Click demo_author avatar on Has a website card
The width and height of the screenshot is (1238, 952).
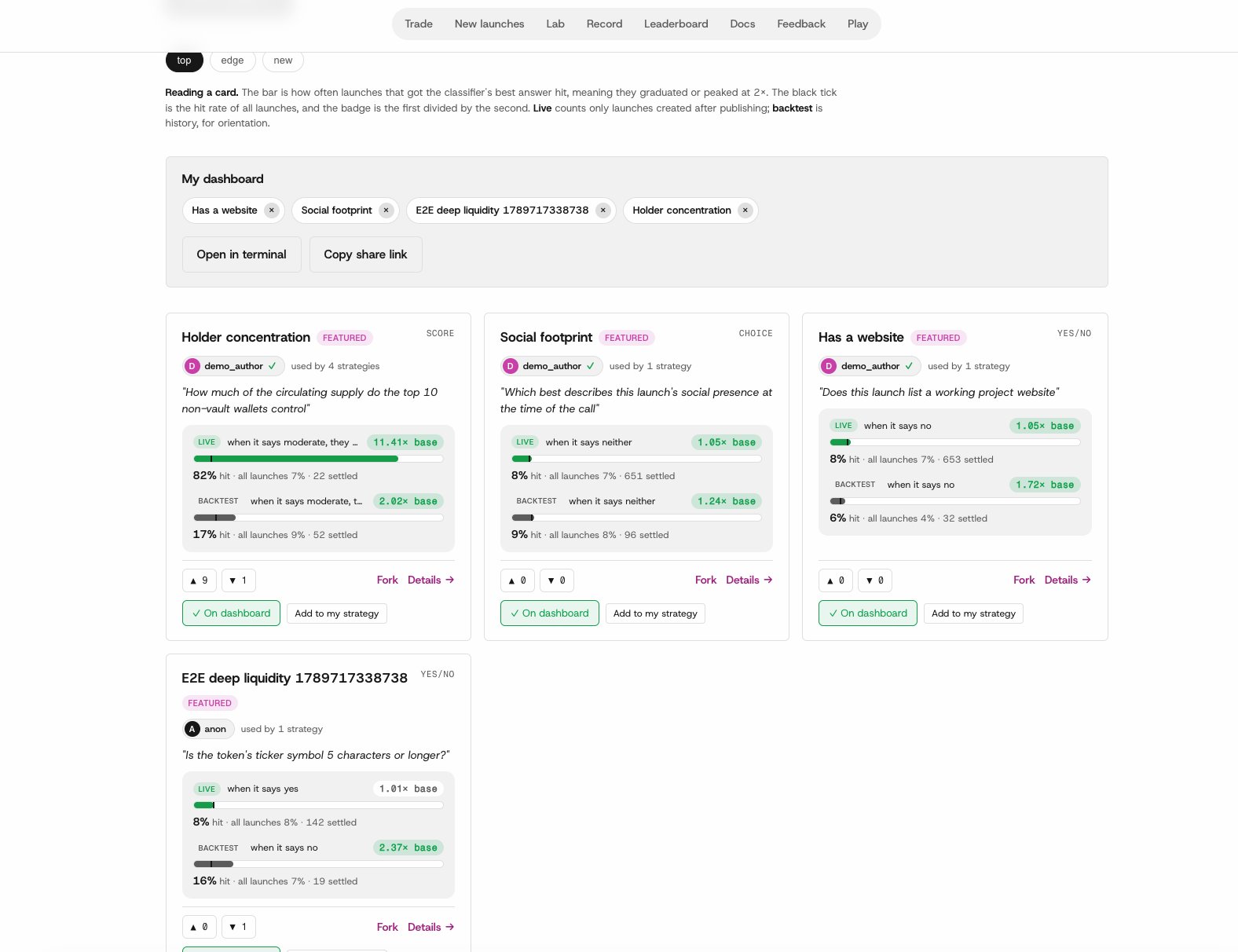(x=829, y=366)
